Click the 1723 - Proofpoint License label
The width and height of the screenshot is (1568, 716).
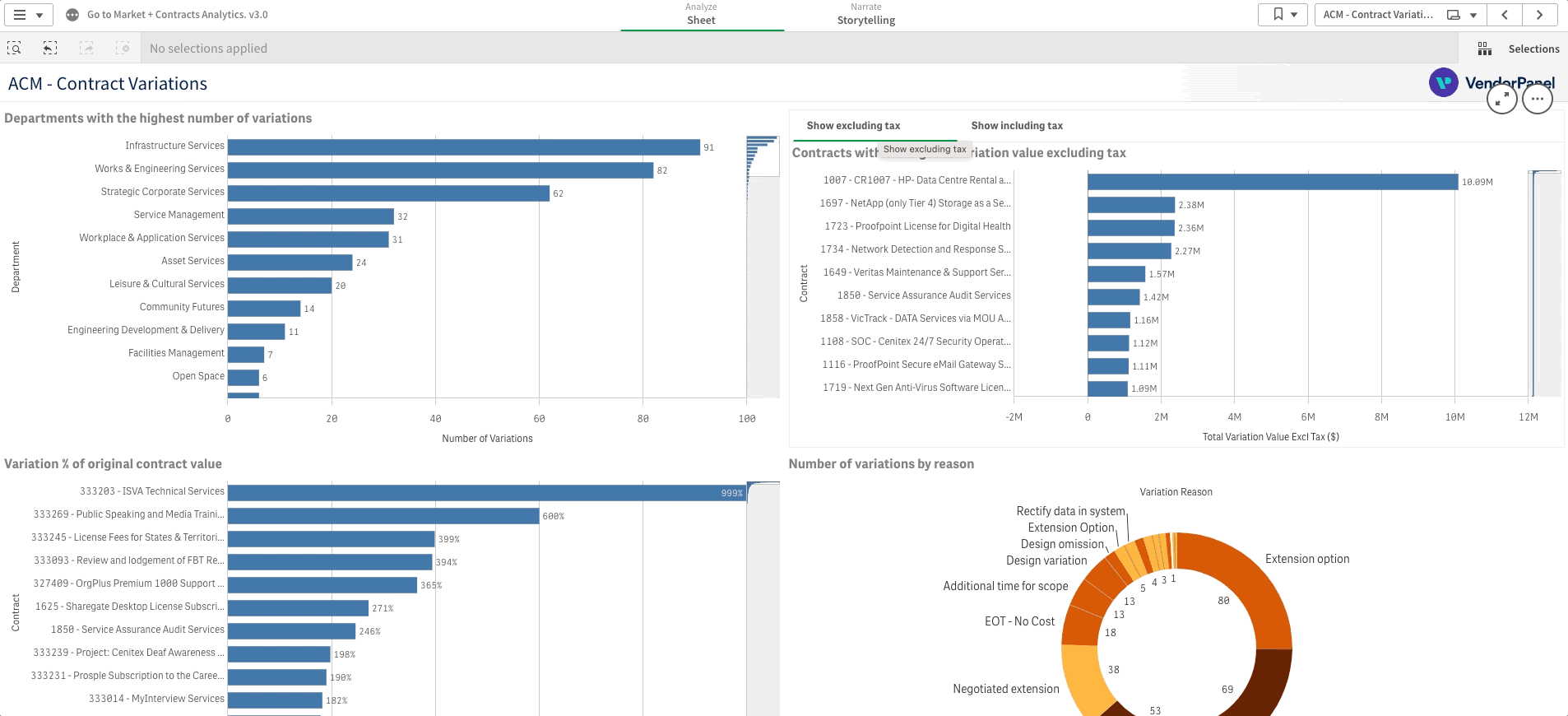click(917, 226)
